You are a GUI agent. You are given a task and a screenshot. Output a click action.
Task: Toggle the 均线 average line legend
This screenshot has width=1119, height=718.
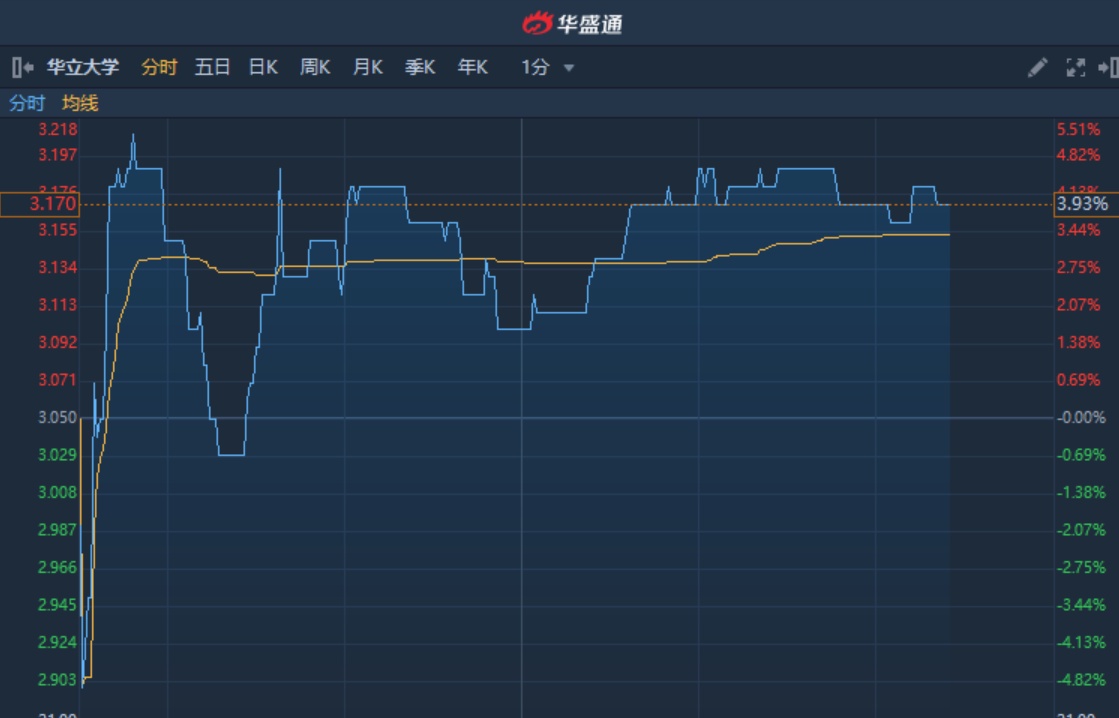point(80,103)
